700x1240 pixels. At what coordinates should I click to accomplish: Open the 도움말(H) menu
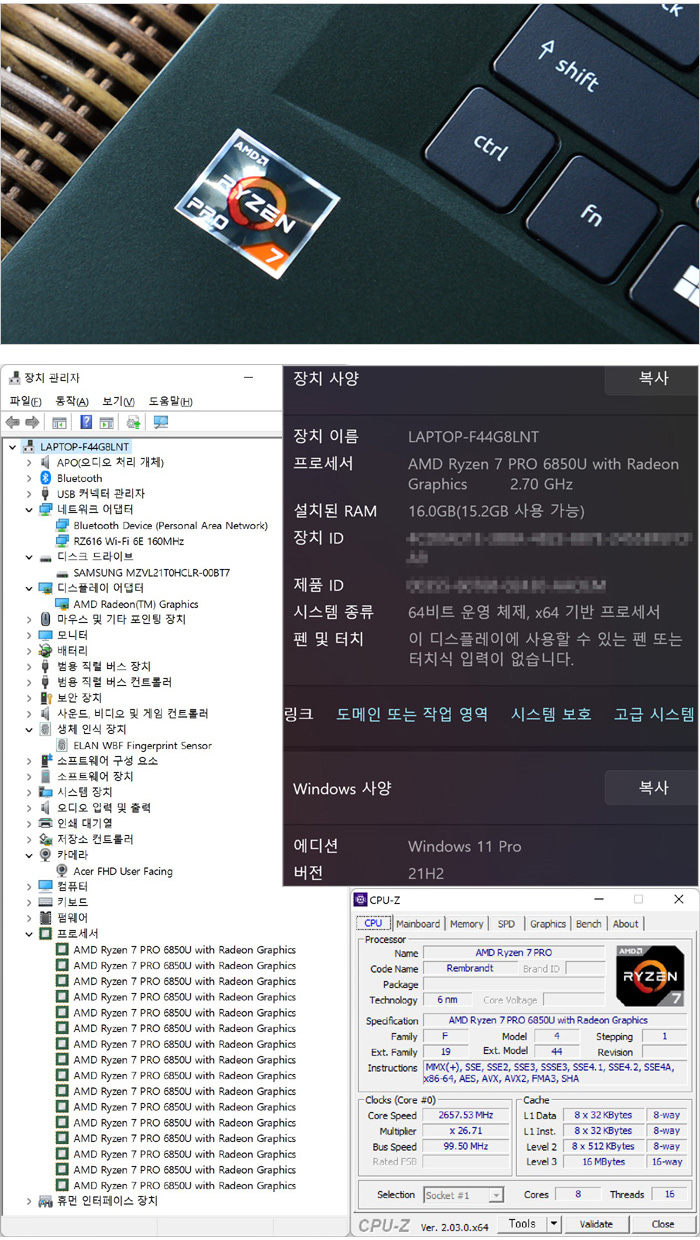pos(171,401)
